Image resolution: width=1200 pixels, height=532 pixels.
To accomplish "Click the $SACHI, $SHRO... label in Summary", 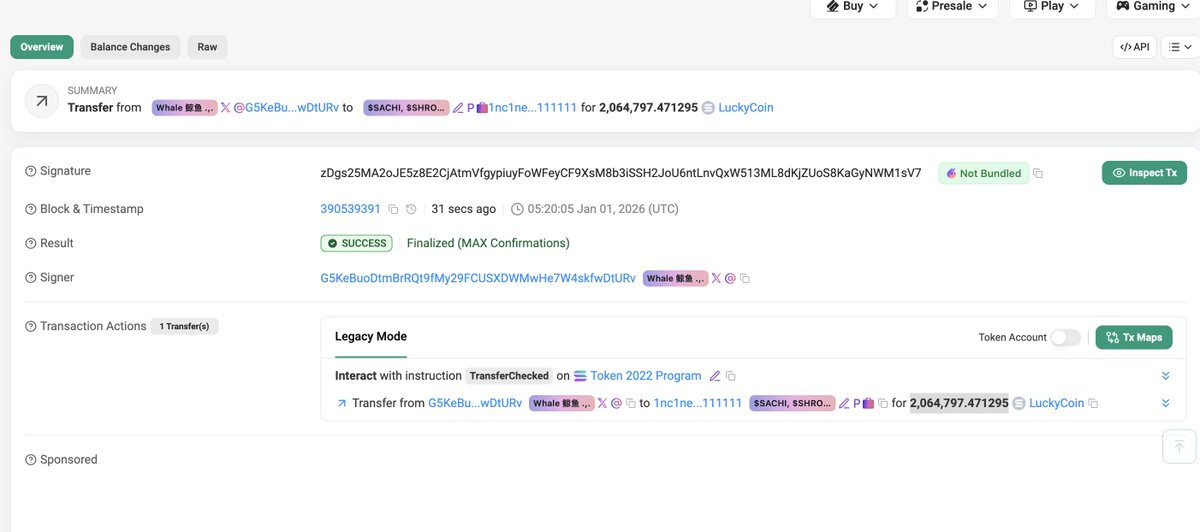I will coord(406,107).
